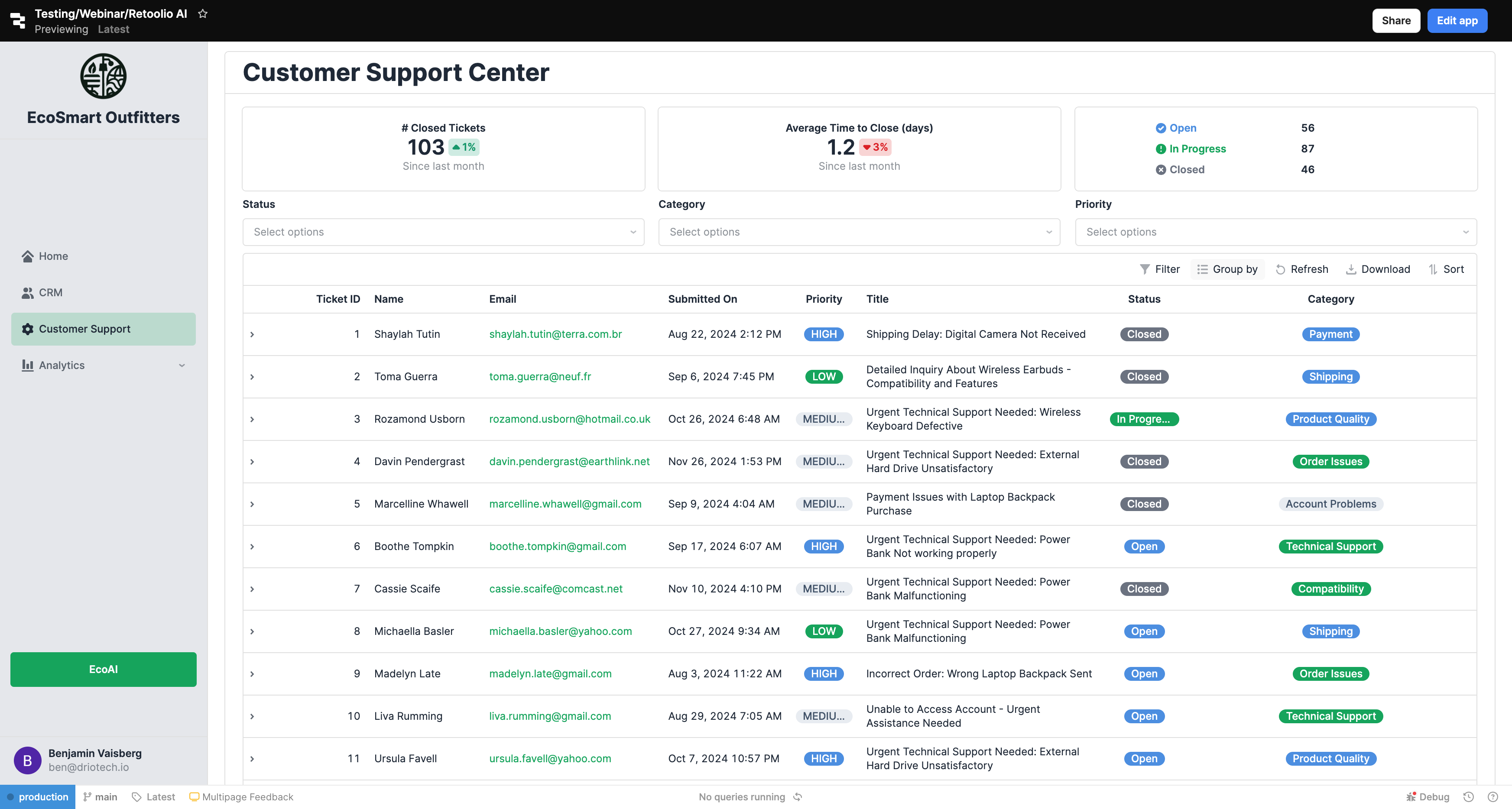
Task: Click Compatibility category tag
Action: (1330, 589)
